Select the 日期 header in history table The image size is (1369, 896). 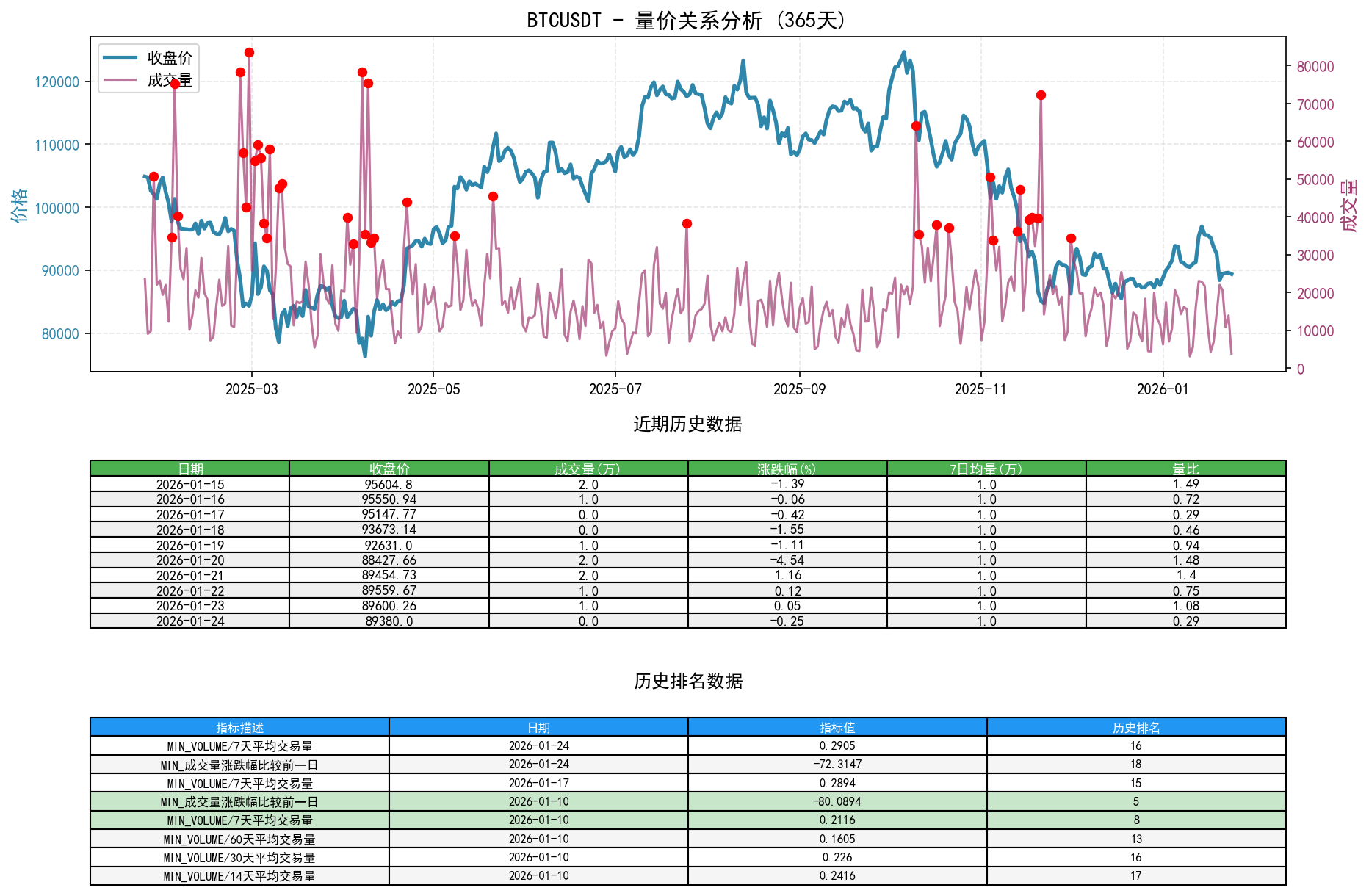pos(189,466)
